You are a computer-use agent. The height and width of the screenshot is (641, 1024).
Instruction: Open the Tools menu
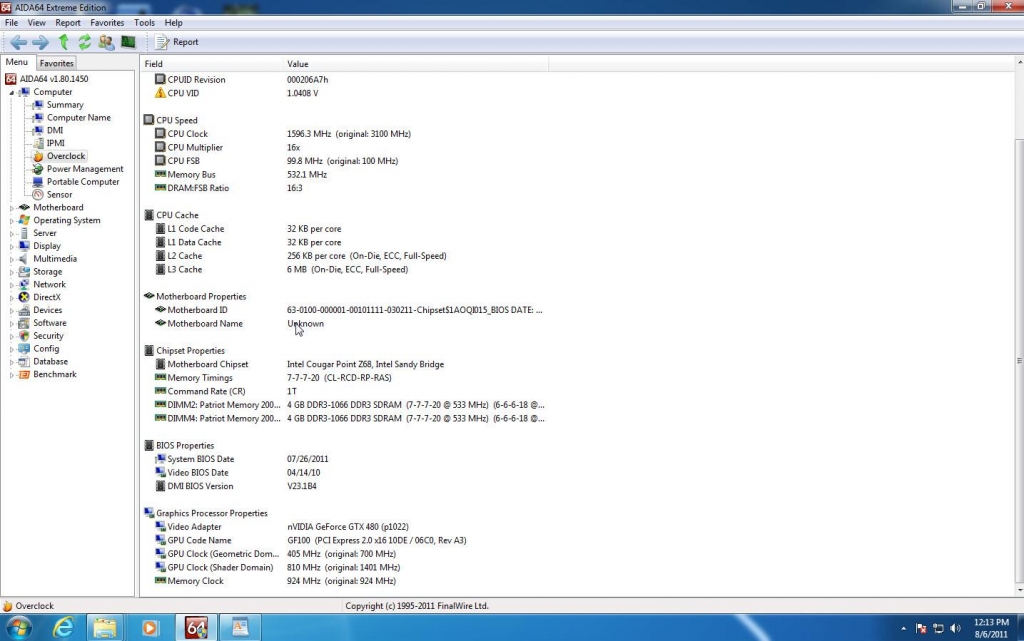[x=144, y=22]
